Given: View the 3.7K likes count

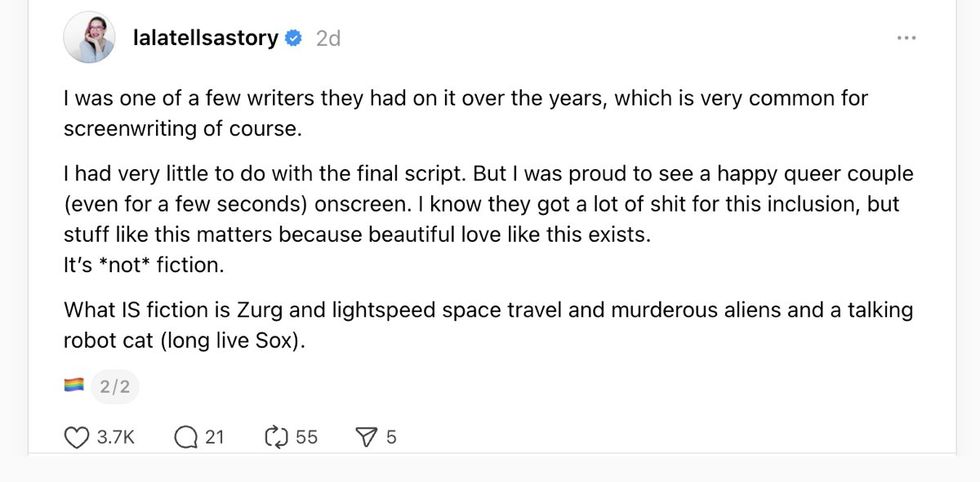Looking at the screenshot, I should pos(116,437).
